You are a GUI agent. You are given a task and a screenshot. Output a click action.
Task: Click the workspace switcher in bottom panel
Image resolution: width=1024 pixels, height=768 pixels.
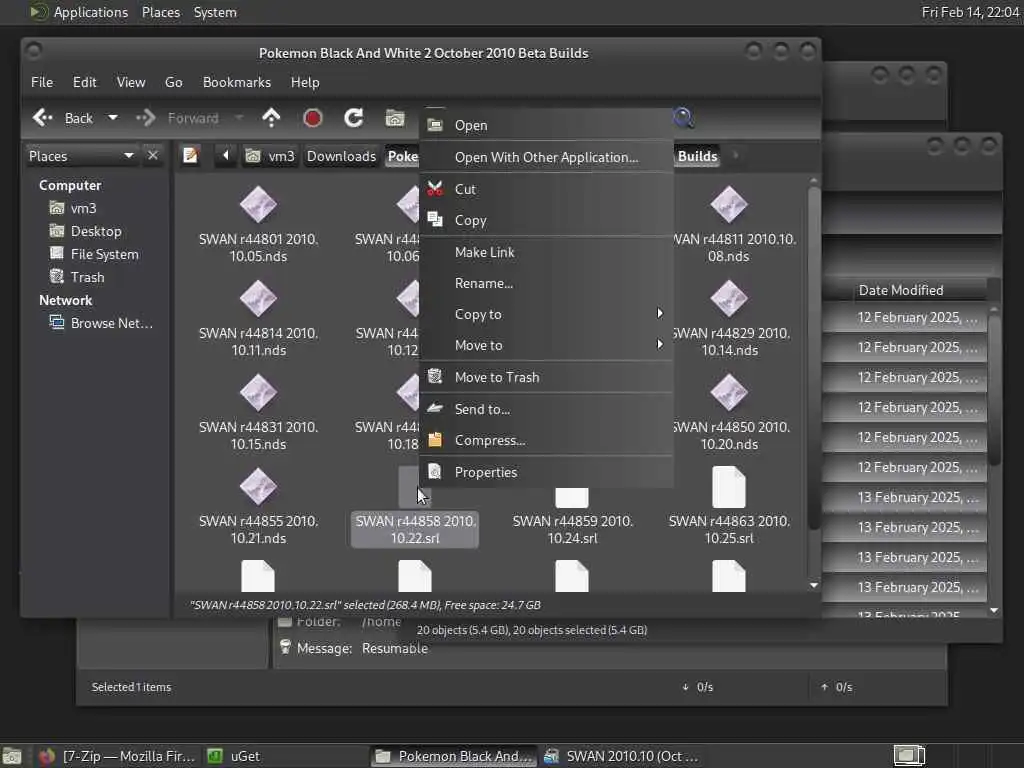click(908, 756)
